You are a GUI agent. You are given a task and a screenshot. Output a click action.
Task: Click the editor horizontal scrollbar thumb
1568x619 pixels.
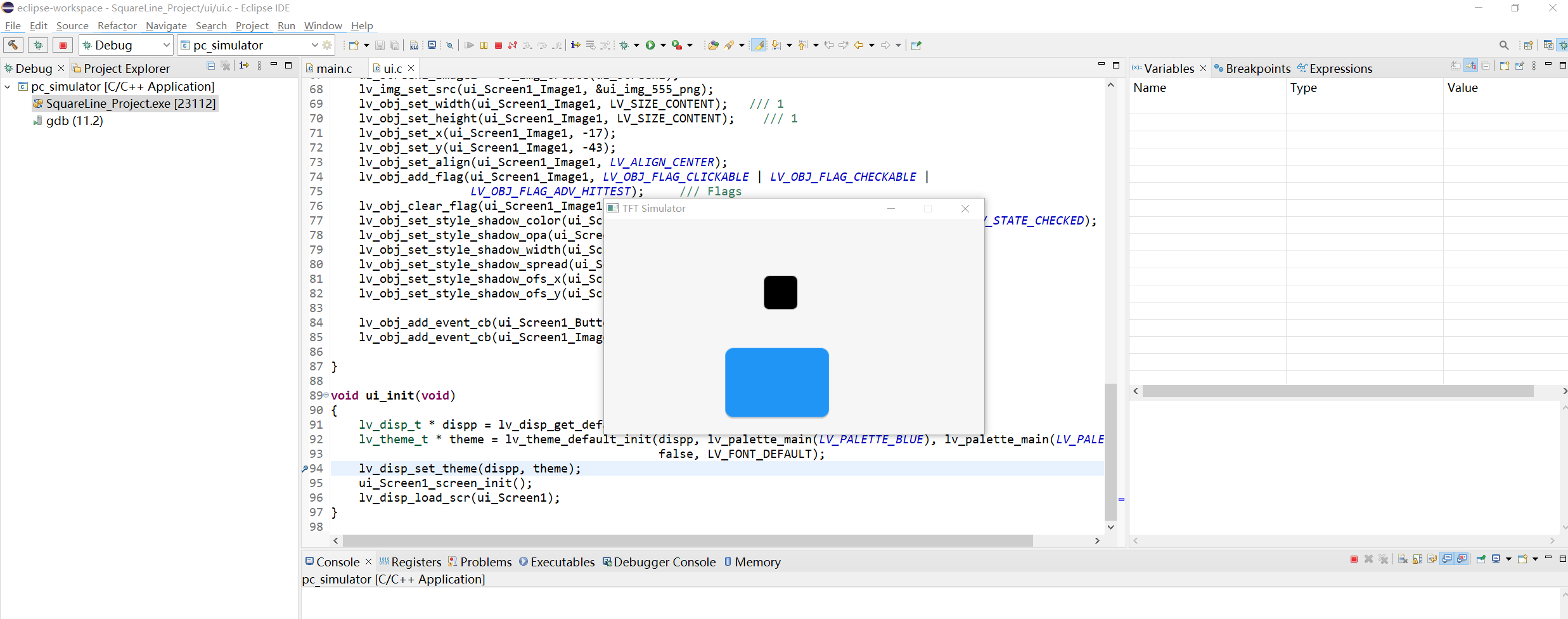point(687,541)
